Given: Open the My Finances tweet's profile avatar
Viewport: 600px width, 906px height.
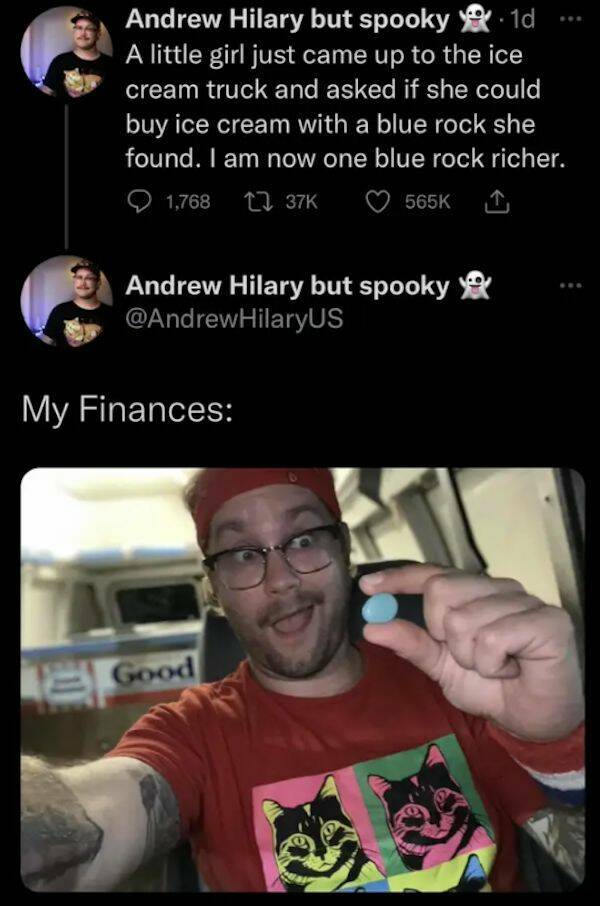Looking at the screenshot, I should [66, 301].
